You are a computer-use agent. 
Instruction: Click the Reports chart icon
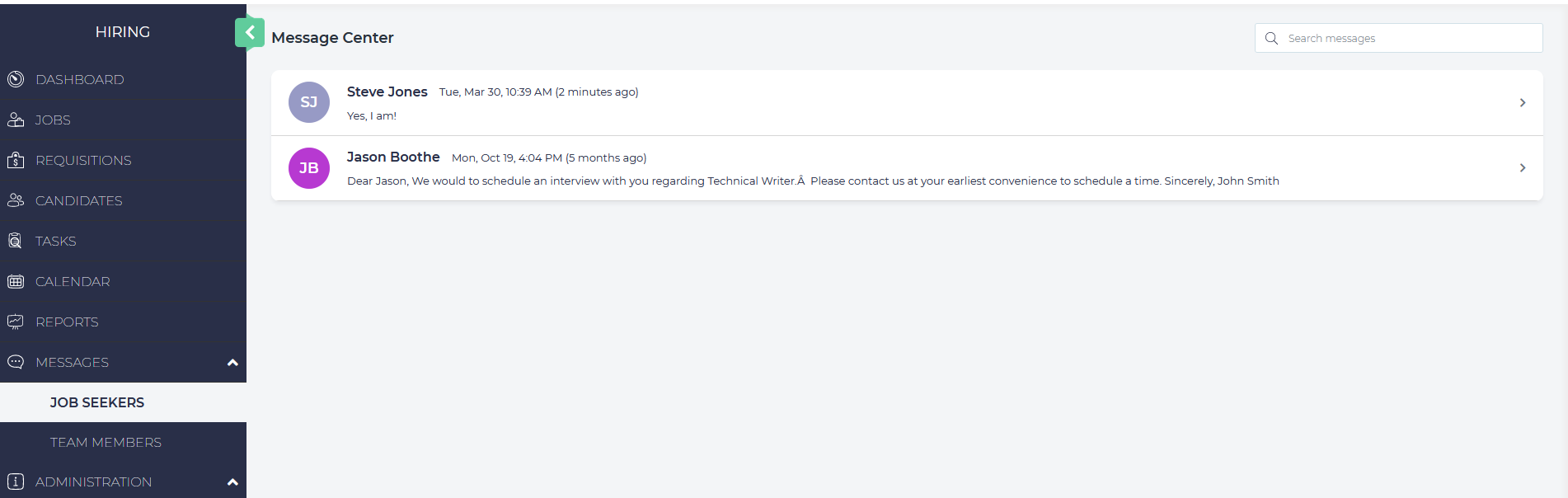point(16,322)
